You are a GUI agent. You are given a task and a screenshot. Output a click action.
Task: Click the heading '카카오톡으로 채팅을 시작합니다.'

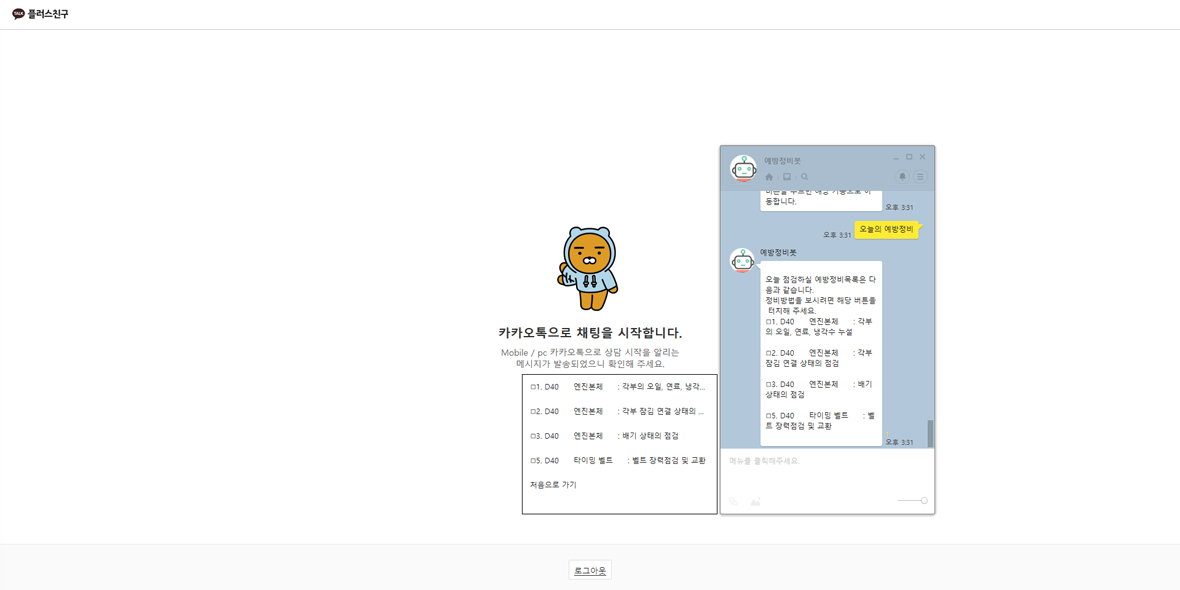click(590, 333)
